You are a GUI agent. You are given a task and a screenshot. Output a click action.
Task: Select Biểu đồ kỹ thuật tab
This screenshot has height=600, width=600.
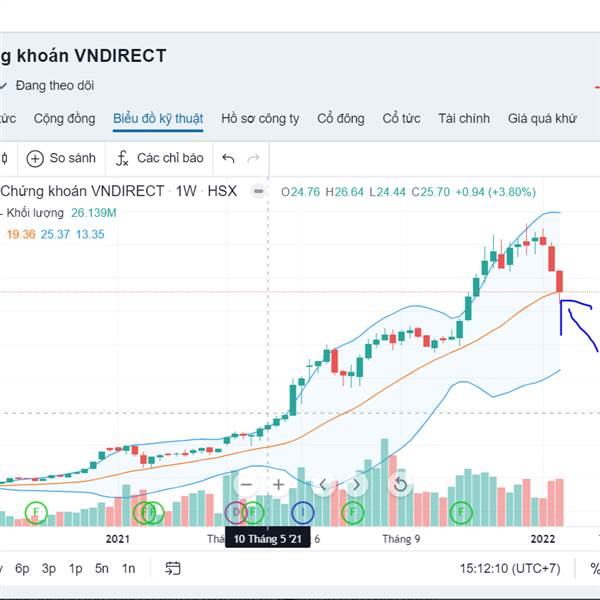[x=158, y=119]
